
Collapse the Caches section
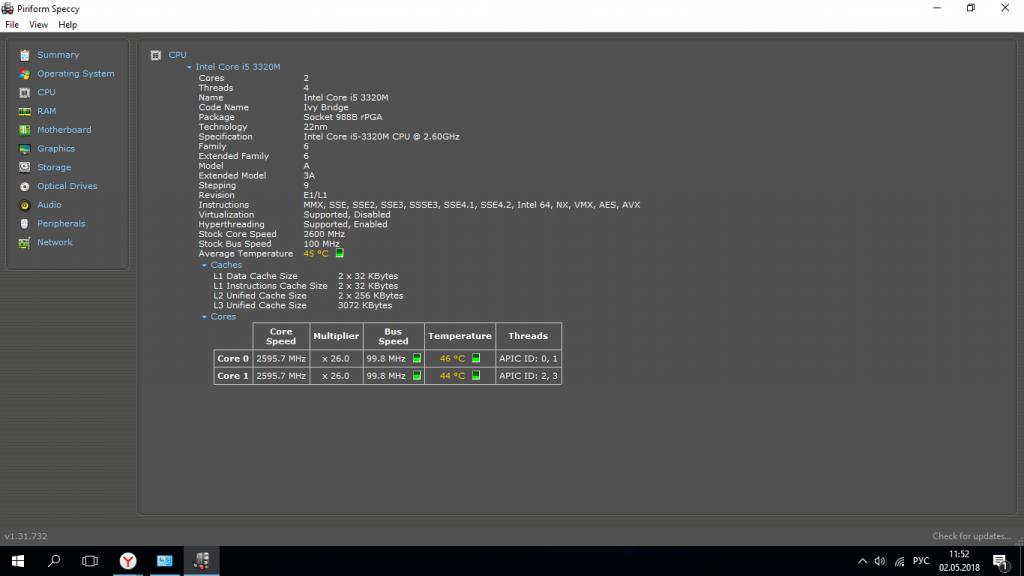[x=204, y=265]
